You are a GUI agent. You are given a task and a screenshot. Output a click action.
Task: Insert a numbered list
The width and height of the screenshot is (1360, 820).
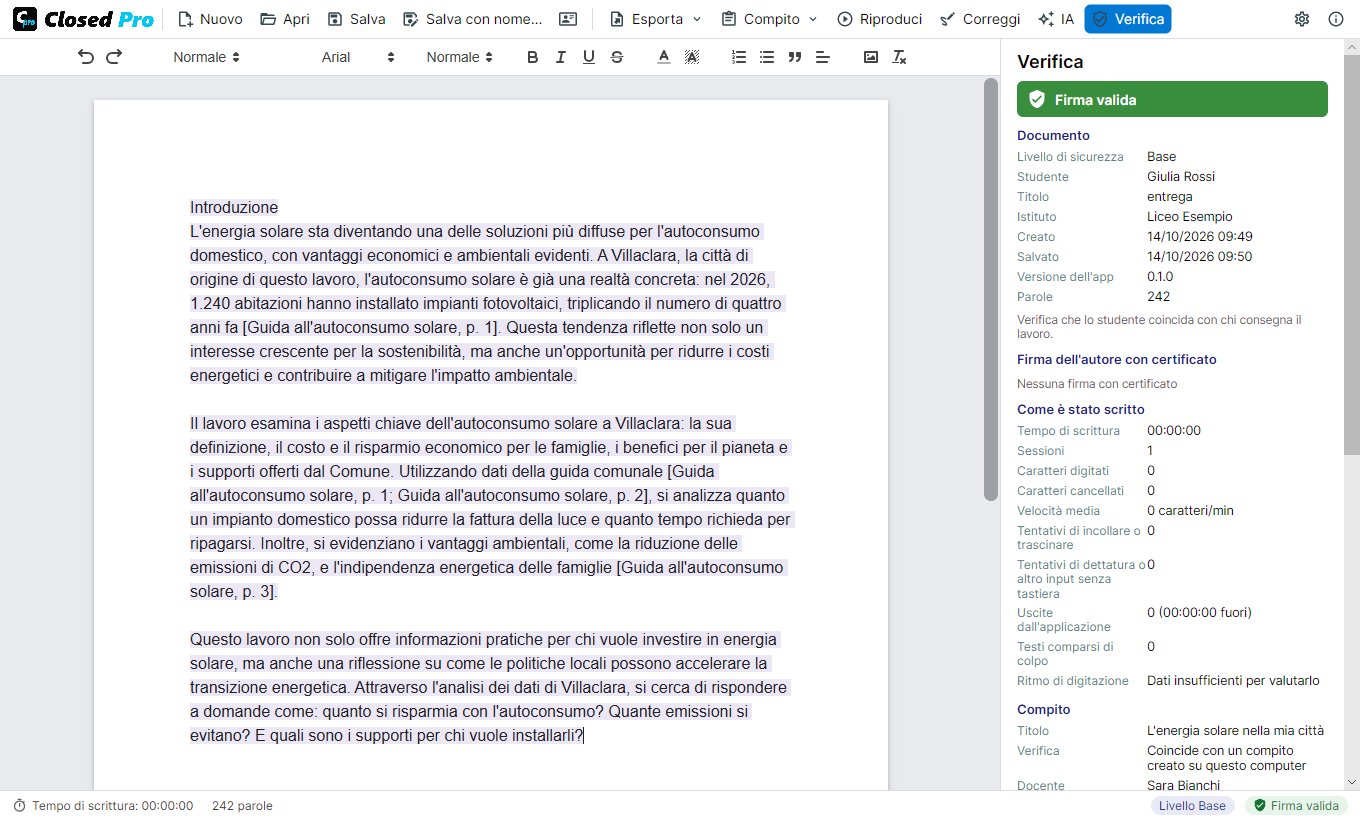739,57
